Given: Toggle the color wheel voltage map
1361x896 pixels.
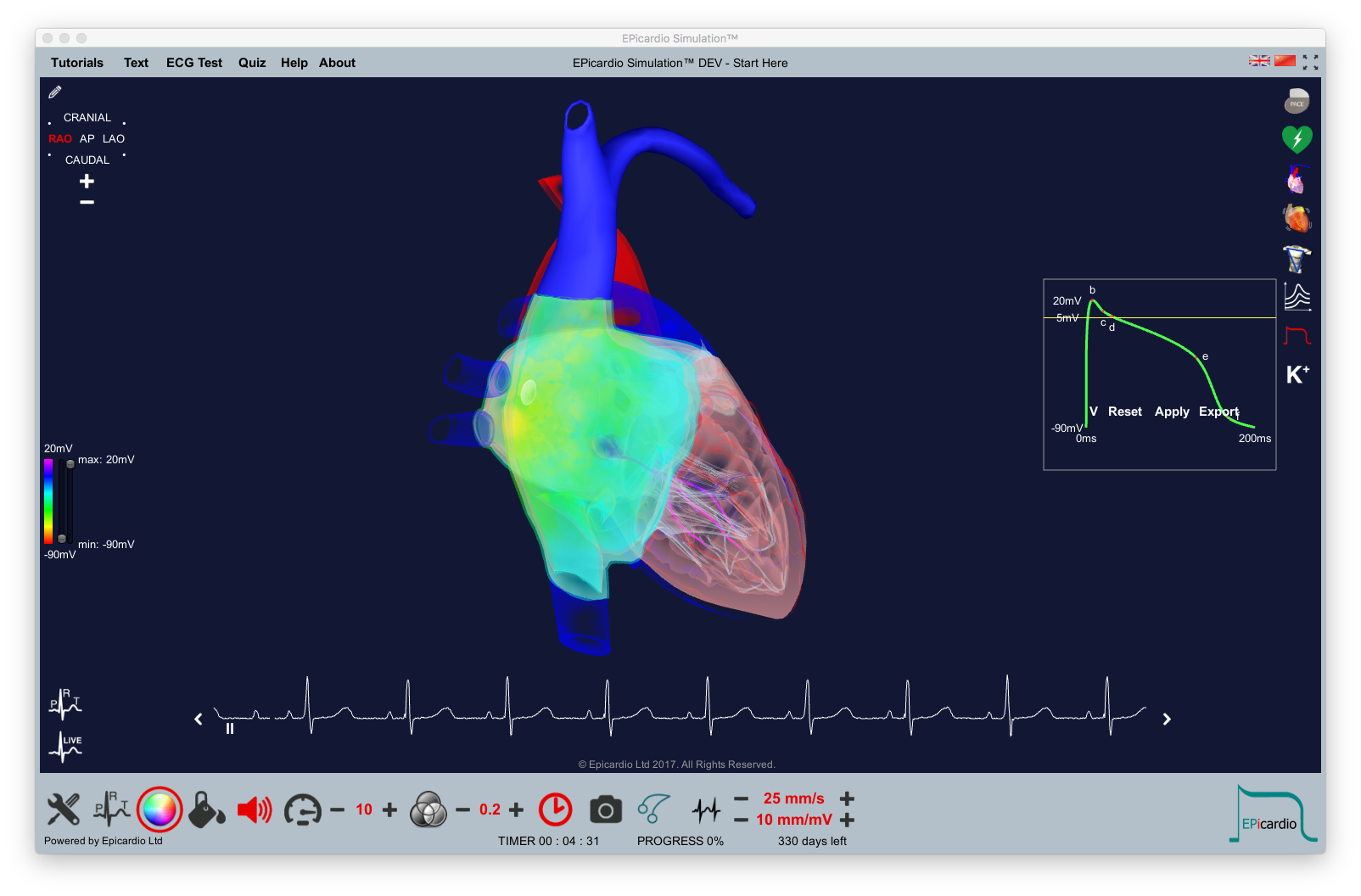Looking at the screenshot, I should pyautogui.click(x=160, y=809).
